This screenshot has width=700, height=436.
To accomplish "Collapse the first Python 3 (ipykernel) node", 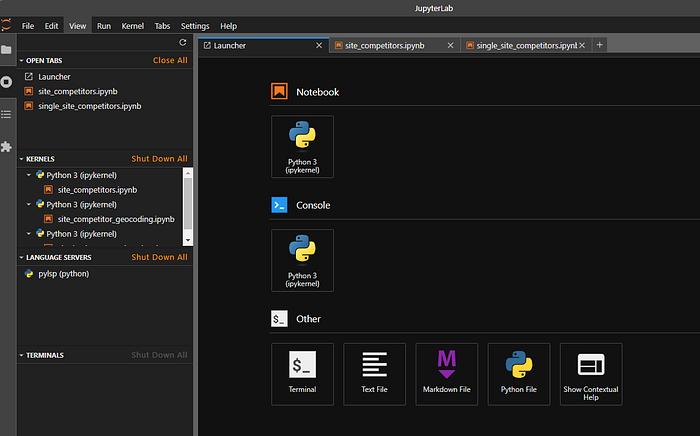I will click(x=29, y=175).
